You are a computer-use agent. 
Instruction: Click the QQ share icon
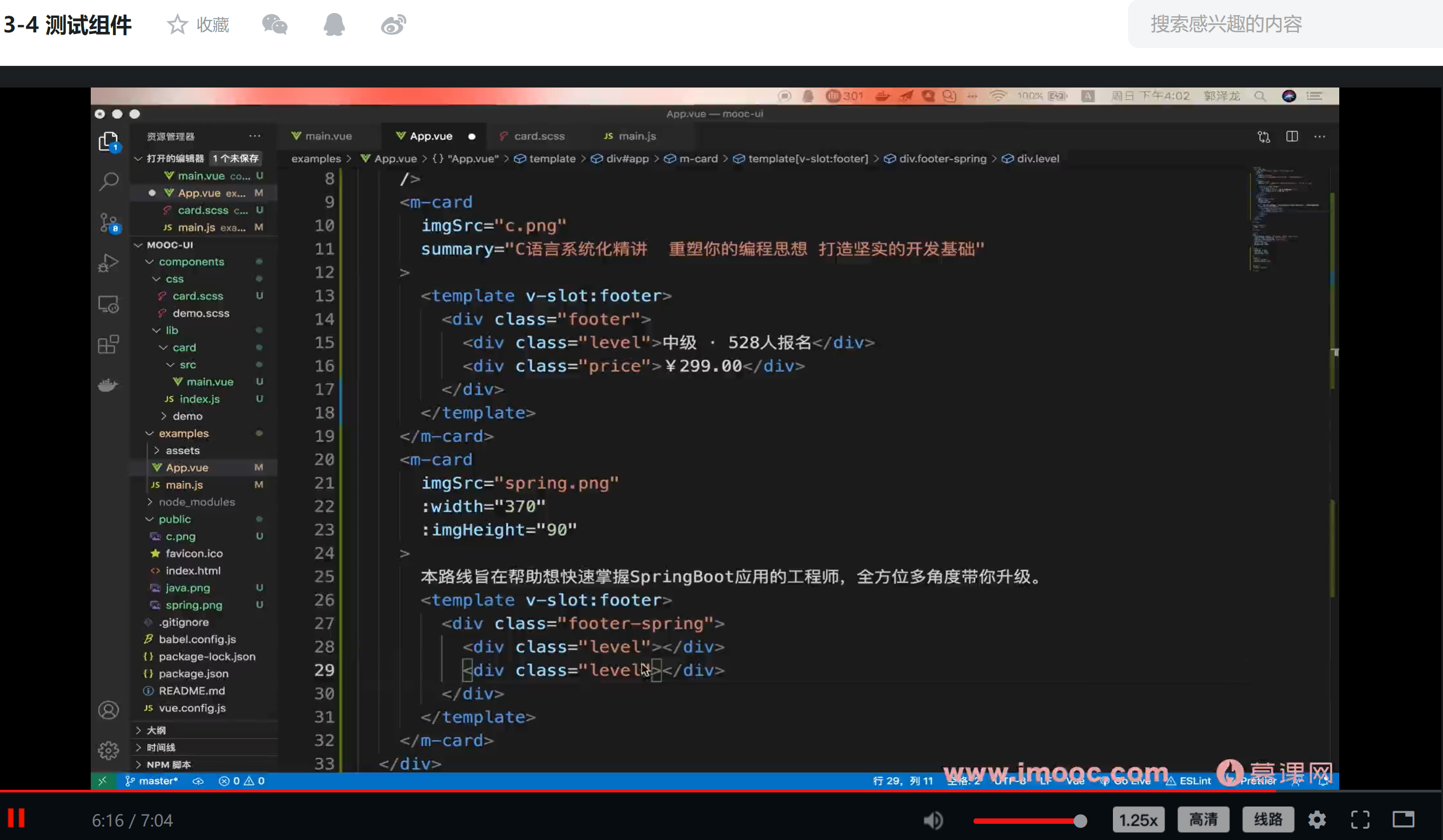(334, 25)
